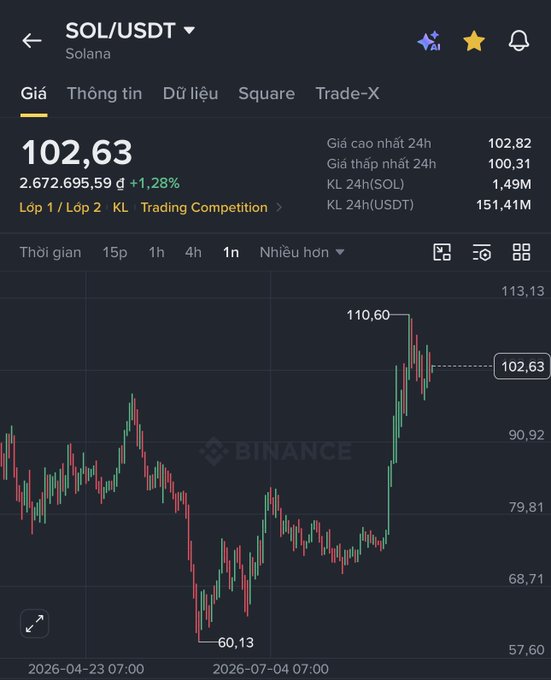Open chart indicator settings icon

(482, 252)
